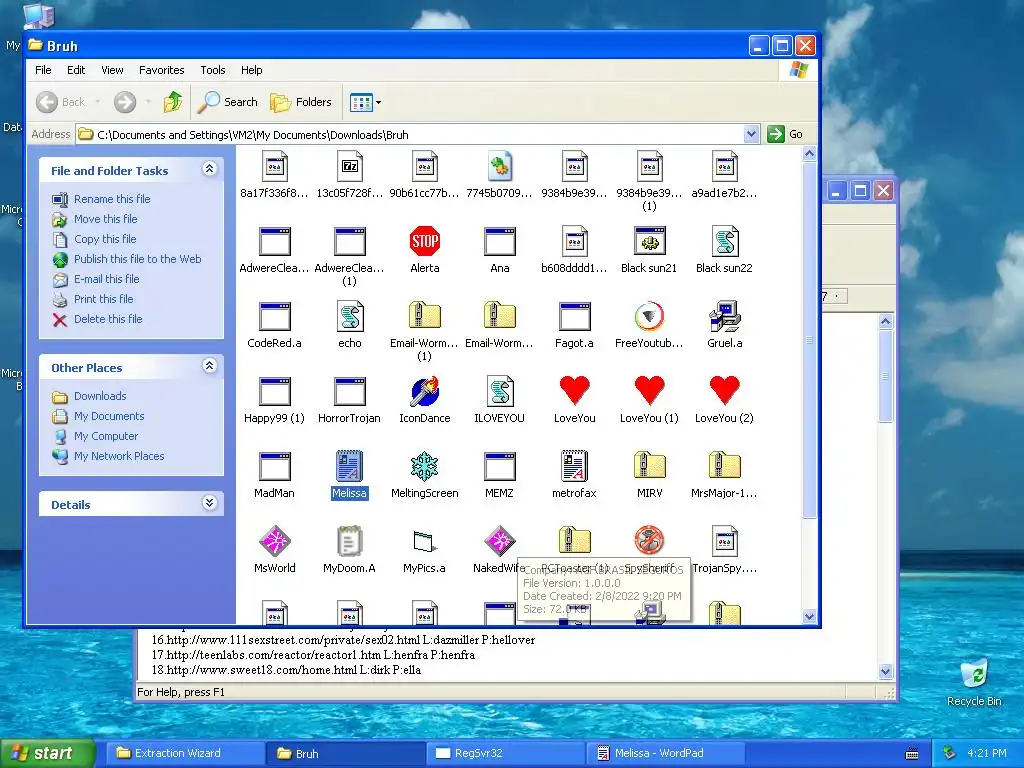Select the NakedWife file icon

[x=500, y=542]
